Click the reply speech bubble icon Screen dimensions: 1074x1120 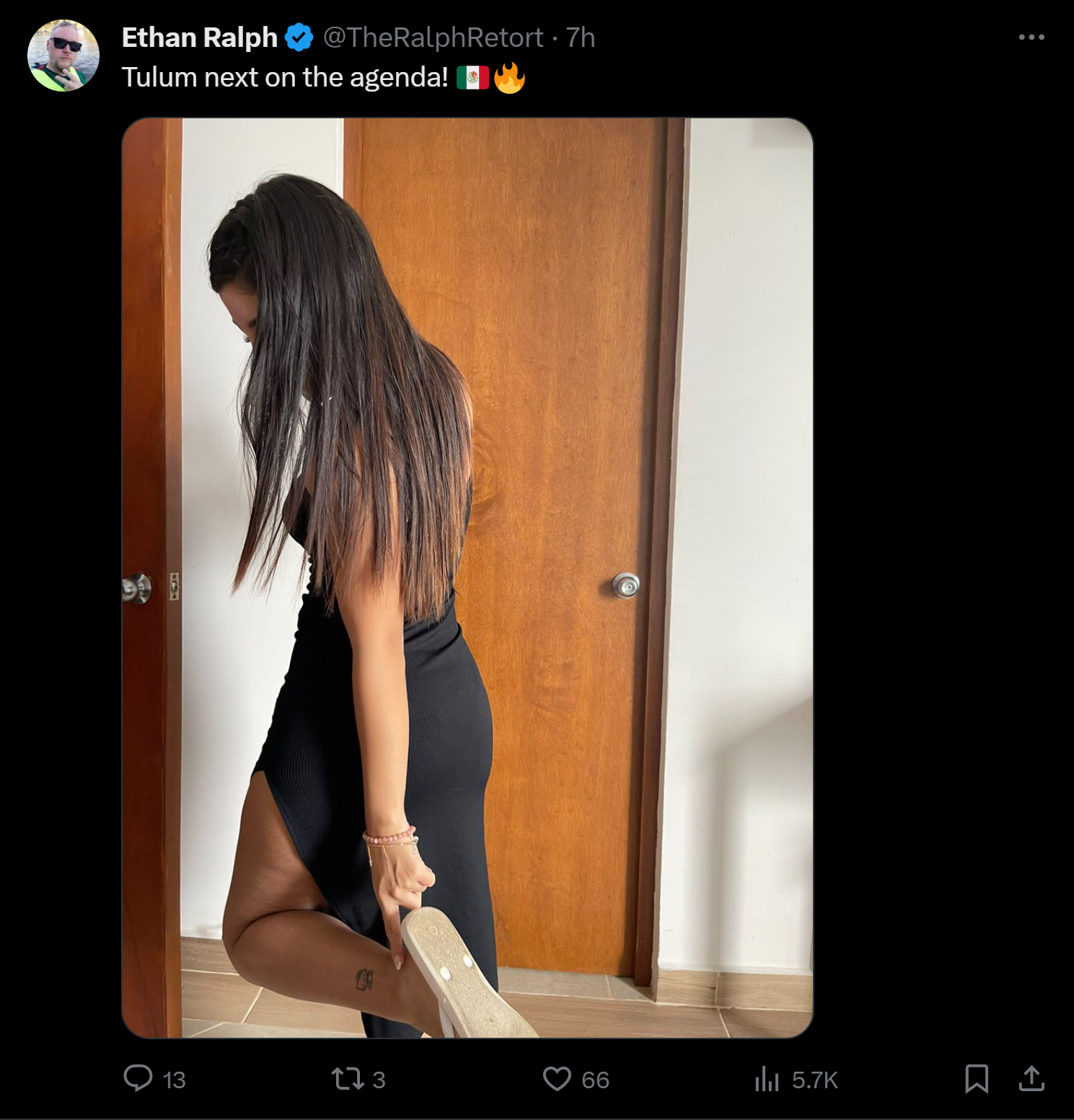[138, 1079]
